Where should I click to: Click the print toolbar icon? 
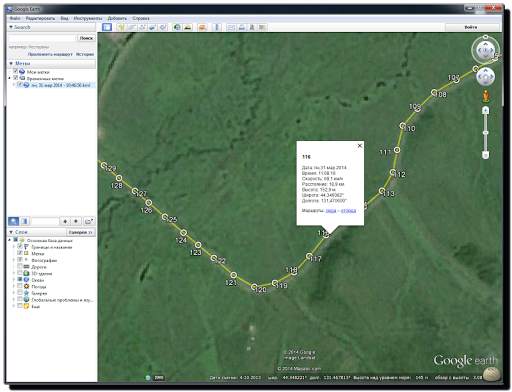(x=241, y=27)
